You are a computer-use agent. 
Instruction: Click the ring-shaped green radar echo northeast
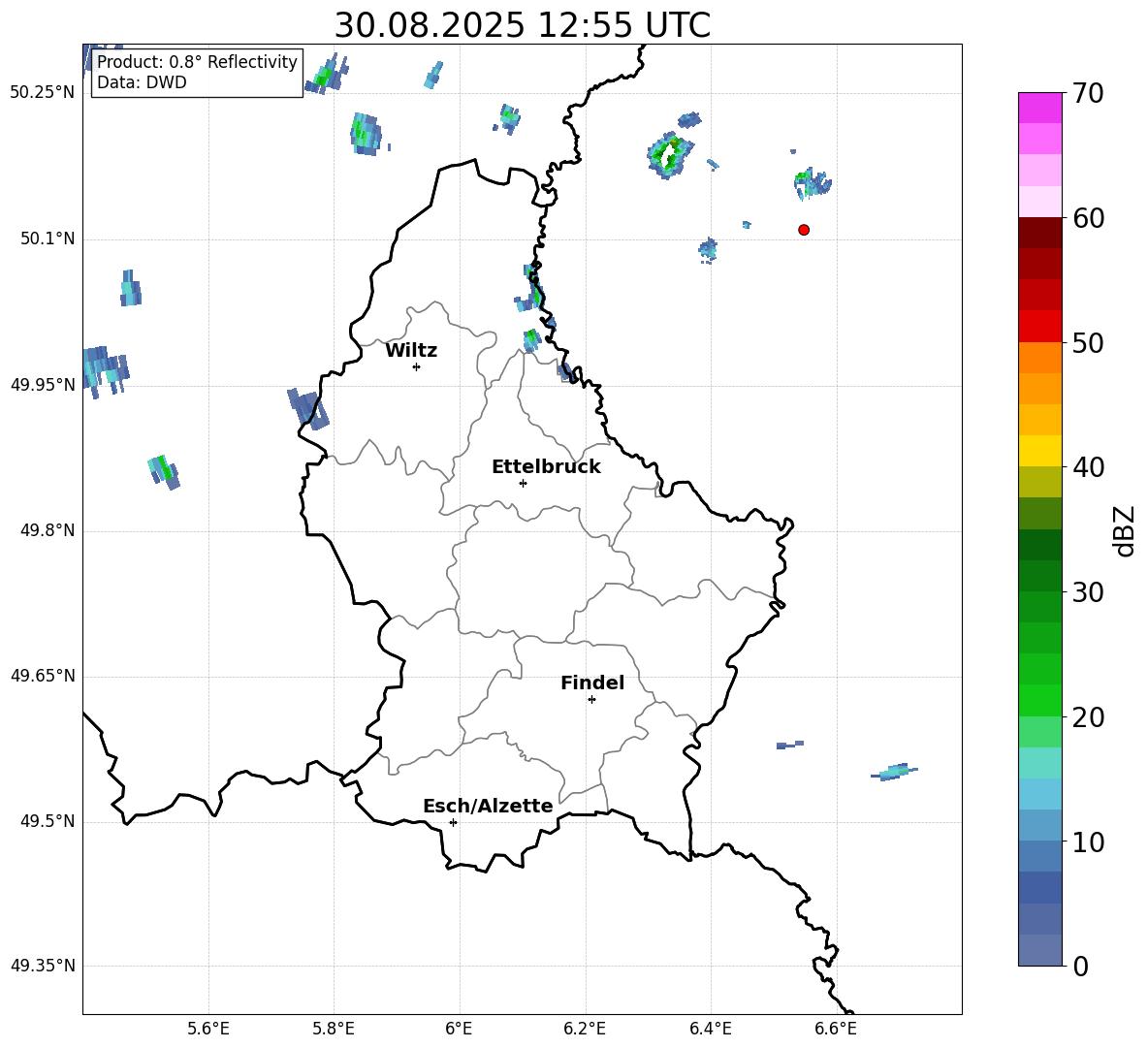[x=670, y=153]
